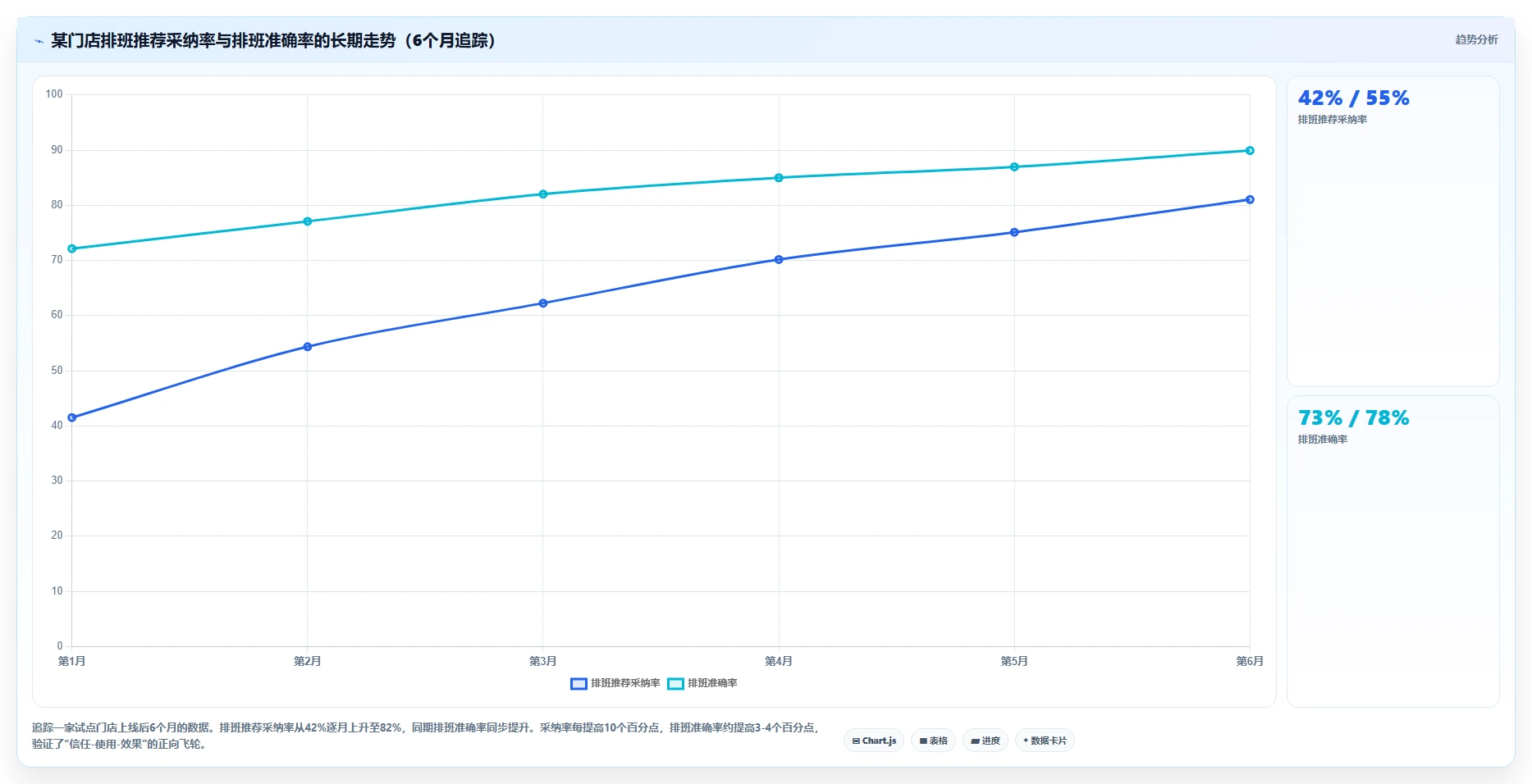Select the 表格 chip
Screen dimensions: 1532x784
pos(933,741)
